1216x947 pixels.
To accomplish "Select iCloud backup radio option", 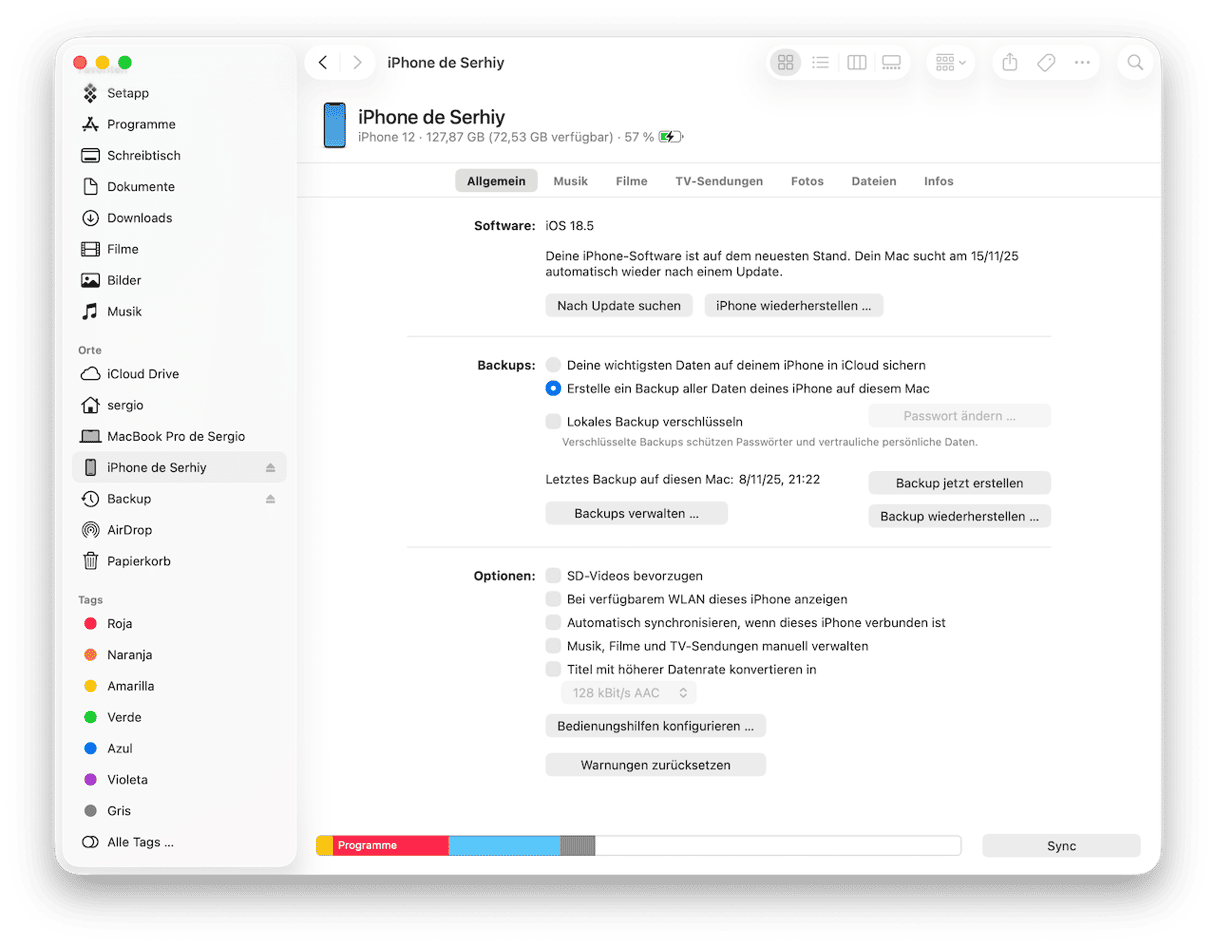I will pyautogui.click(x=553, y=365).
